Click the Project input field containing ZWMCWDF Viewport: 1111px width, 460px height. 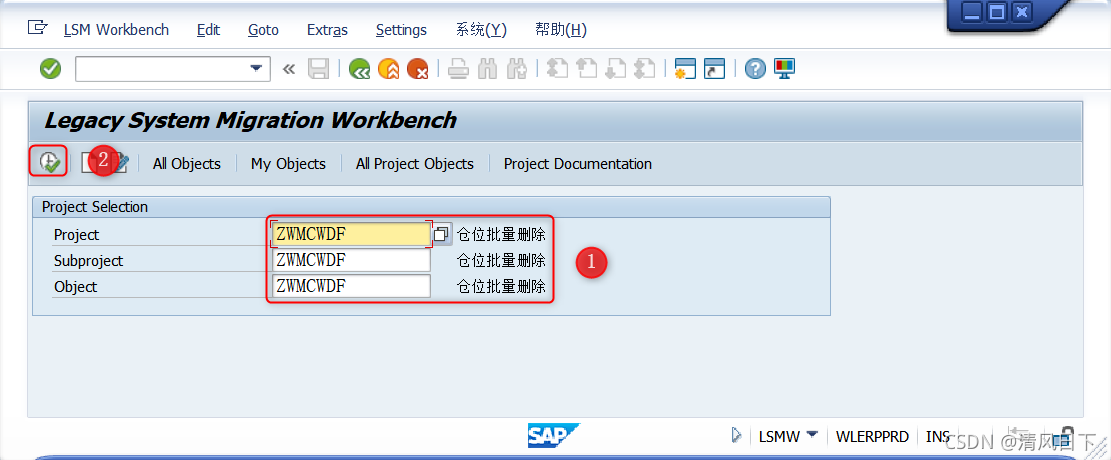pyautogui.click(x=351, y=234)
